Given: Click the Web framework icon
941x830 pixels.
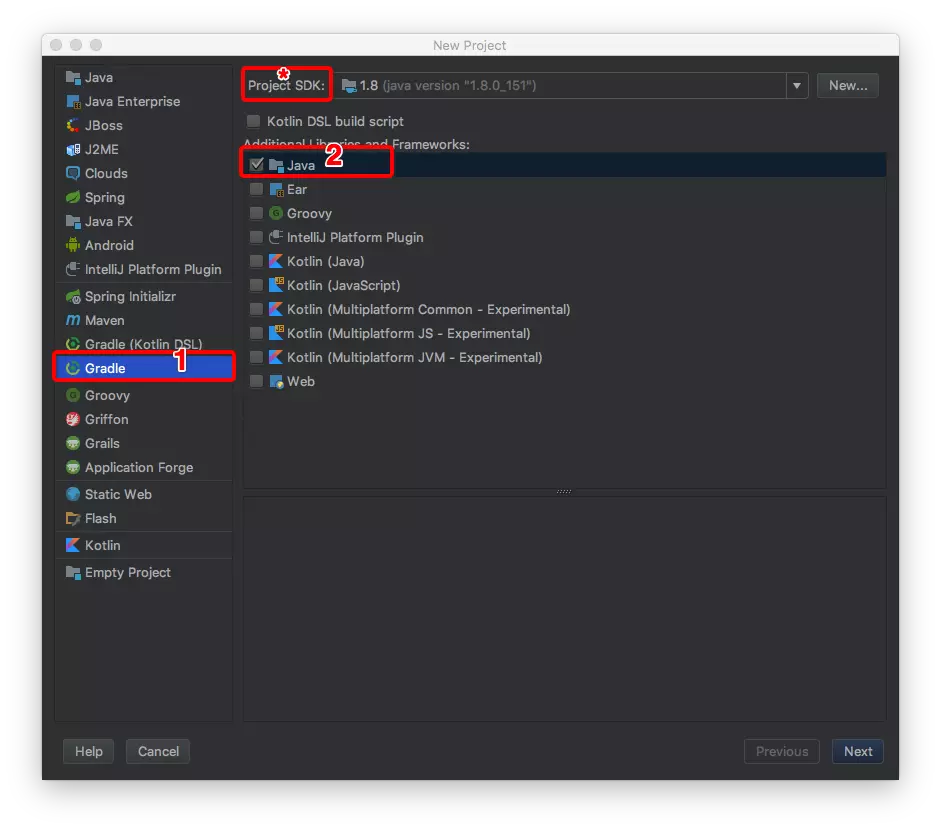Looking at the screenshot, I should coord(276,382).
